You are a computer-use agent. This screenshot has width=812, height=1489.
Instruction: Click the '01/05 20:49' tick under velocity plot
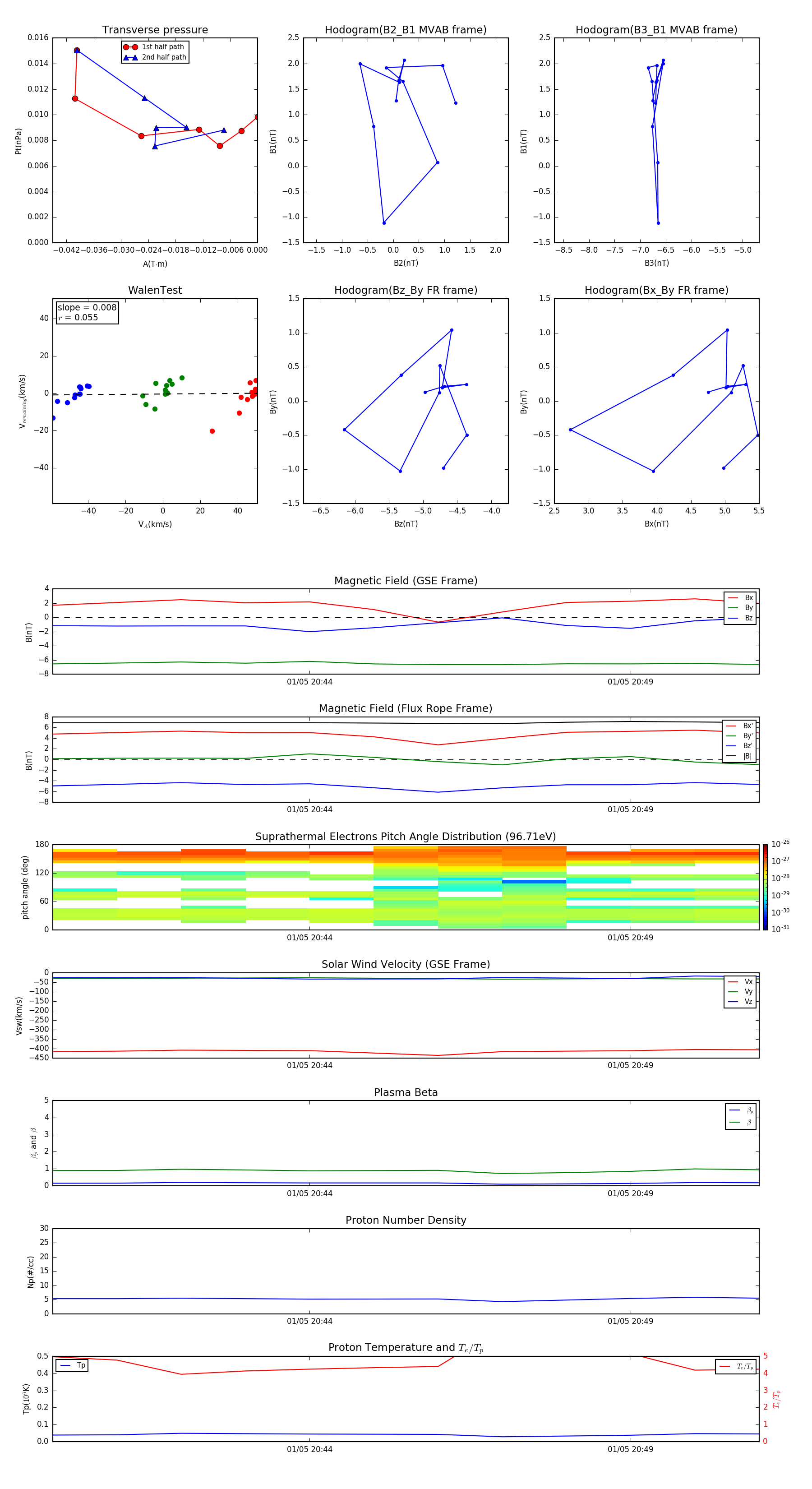click(x=631, y=1065)
